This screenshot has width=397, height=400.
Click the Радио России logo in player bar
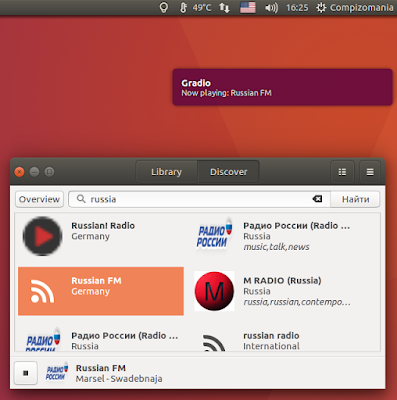click(57, 373)
